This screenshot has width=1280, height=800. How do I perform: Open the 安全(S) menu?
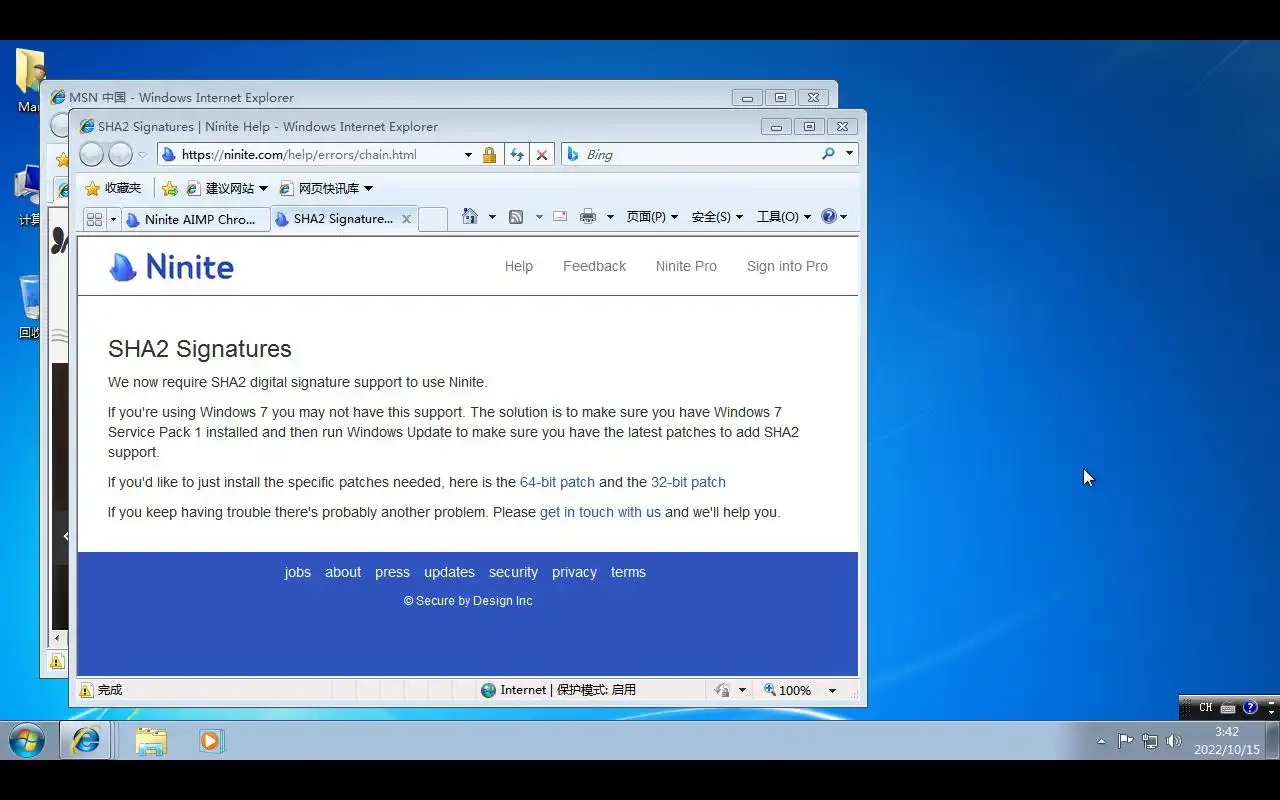click(x=717, y=217)
